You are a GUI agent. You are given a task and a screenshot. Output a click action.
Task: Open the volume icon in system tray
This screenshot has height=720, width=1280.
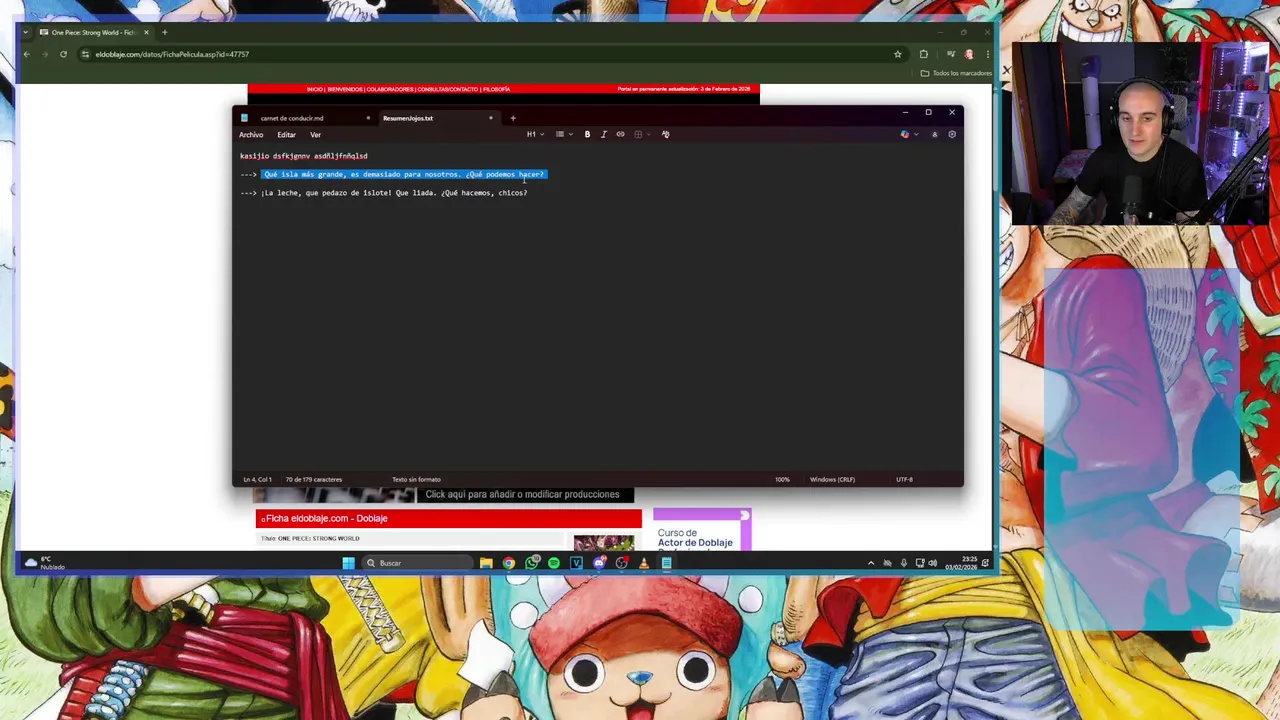coord(933,563)
